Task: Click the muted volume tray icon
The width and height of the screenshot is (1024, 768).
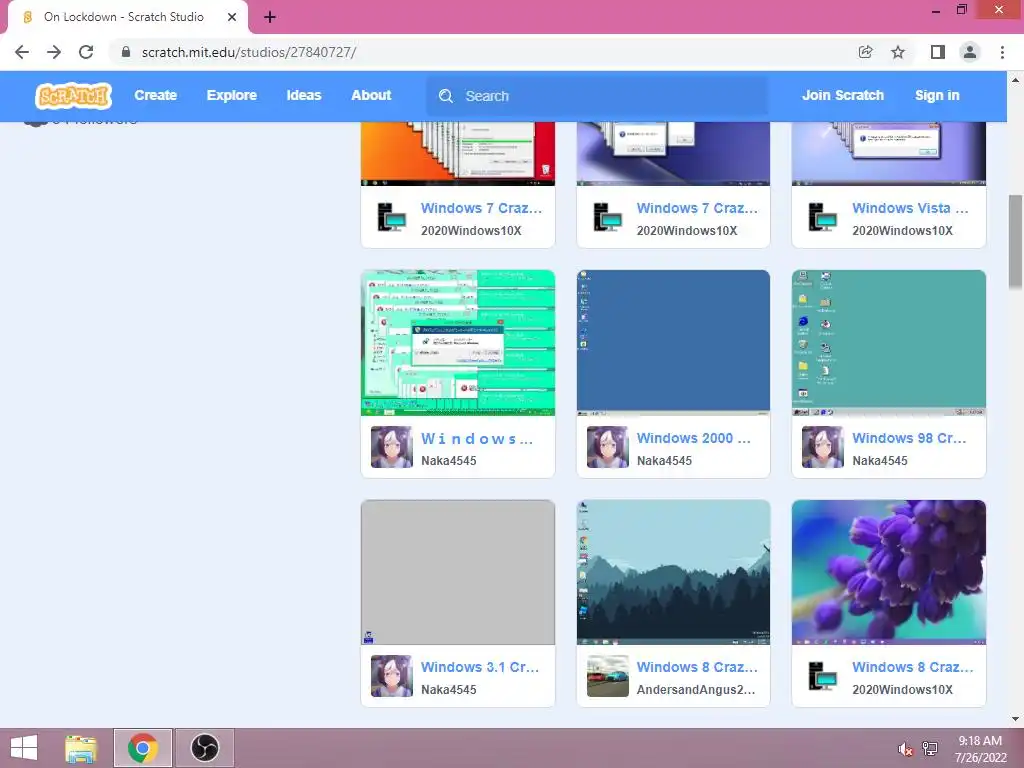Action: point(905,749)
